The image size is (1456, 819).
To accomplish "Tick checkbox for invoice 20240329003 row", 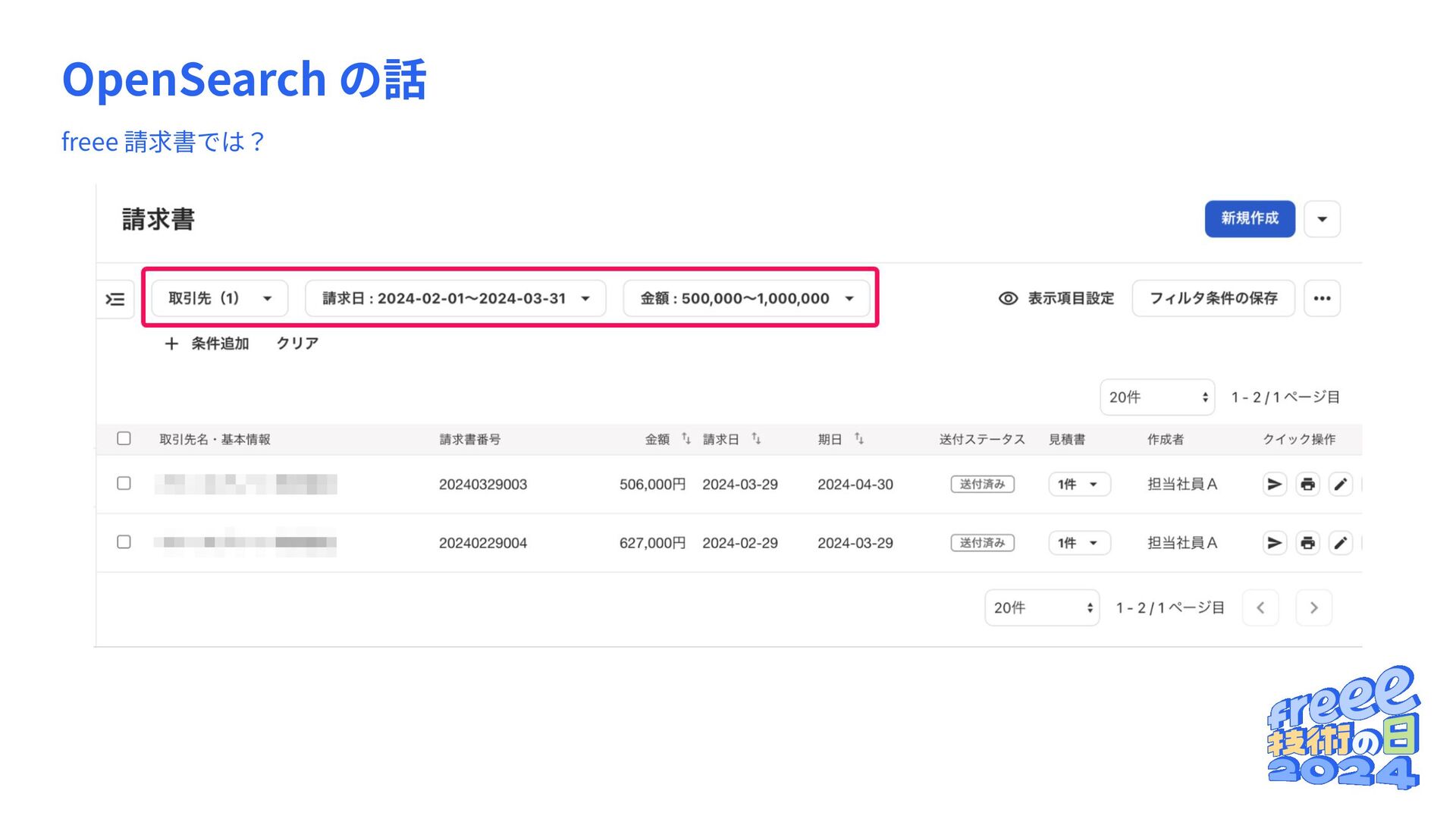I will pos(124,483).
